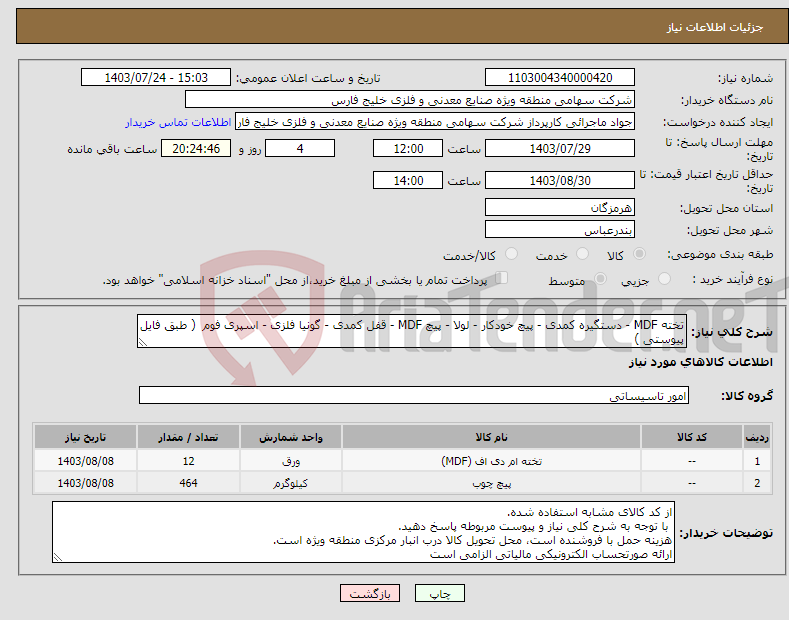Click the کد کالا column header
The width and height of the screenshot is (789, 620).
pyautogui.click(x=691, y=437)
